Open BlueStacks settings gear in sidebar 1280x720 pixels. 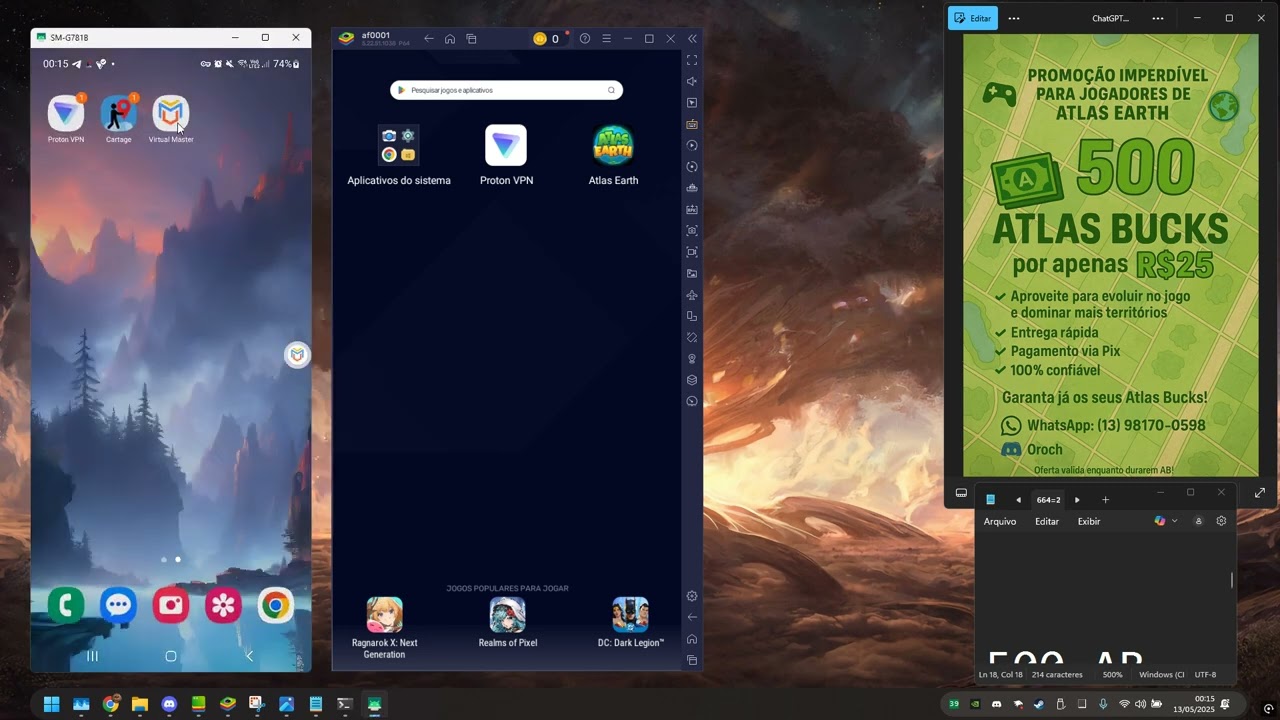(x=692, y=596)
